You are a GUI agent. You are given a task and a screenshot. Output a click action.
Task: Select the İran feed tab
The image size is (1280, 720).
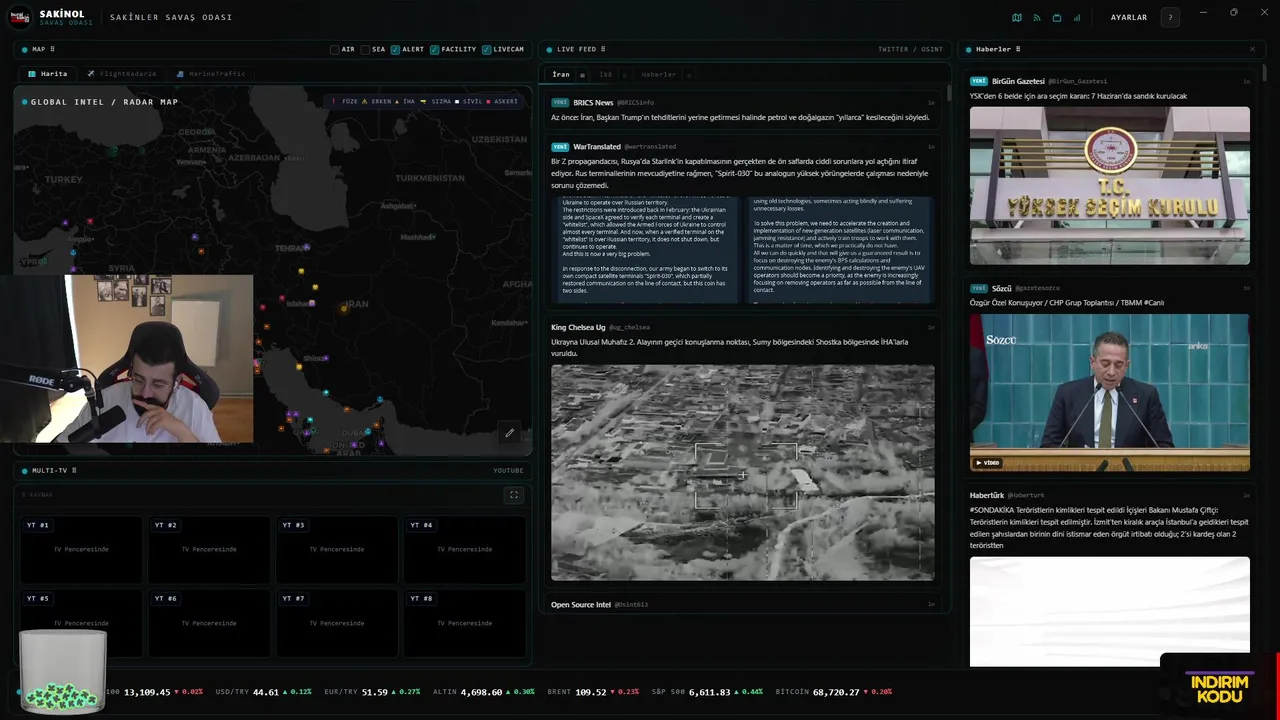pos(561,75)
